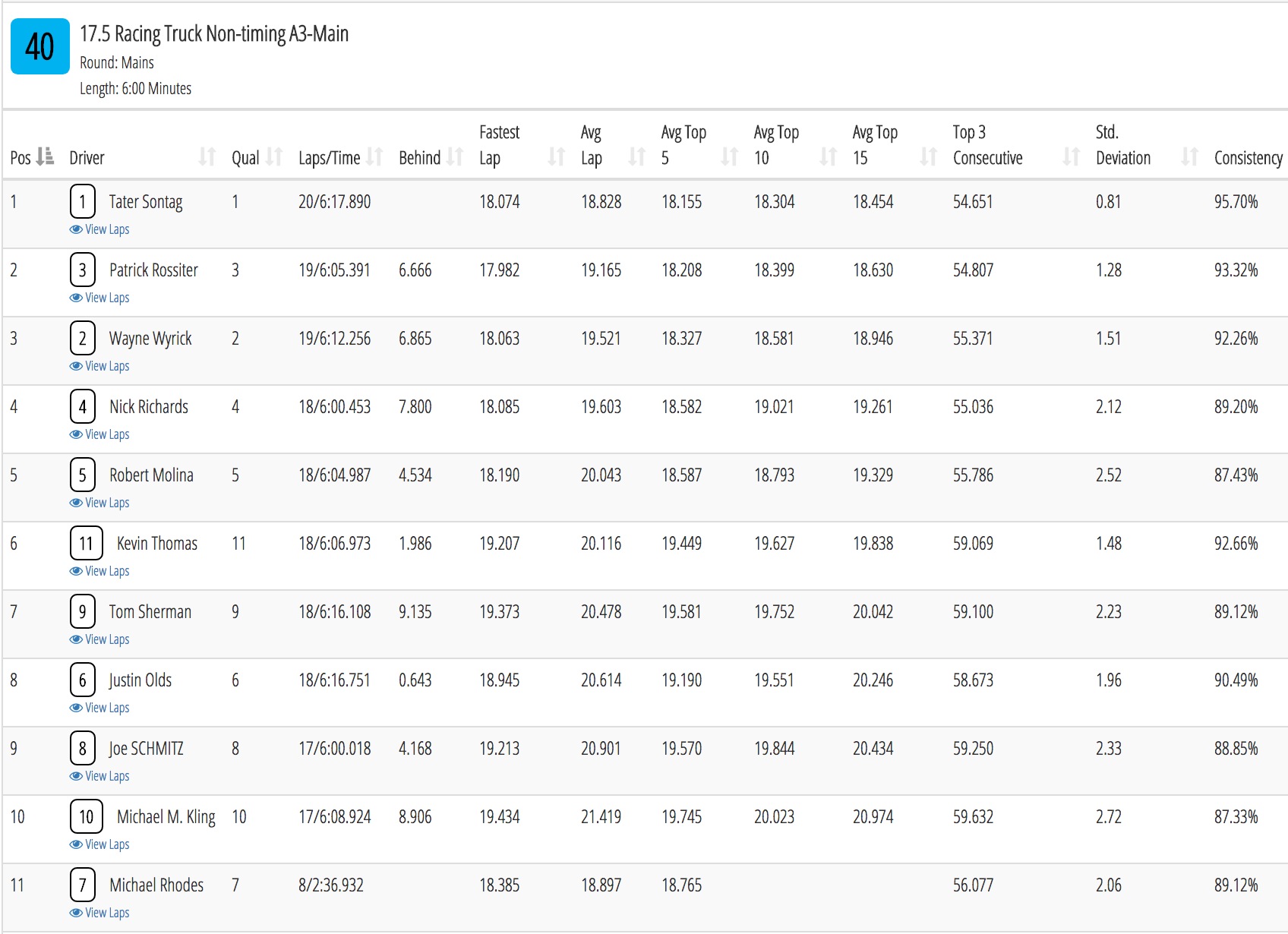Screen dimensions: 1288x934
Task: View laps for Tater Sontag
Action: [x=99, y=229]
